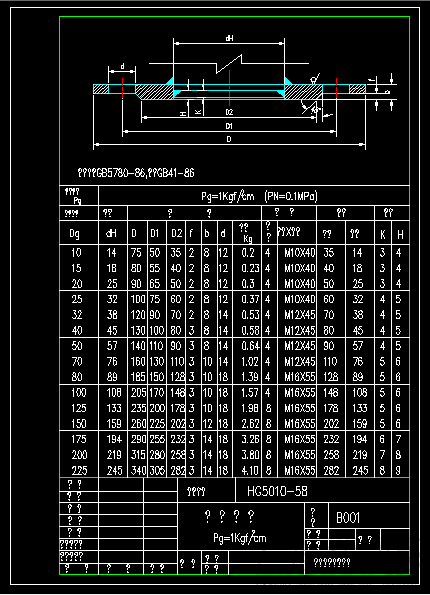Click the (PN=0.1MPa) pressure heading above the table
430x595 pixels.
click(291, 196)
